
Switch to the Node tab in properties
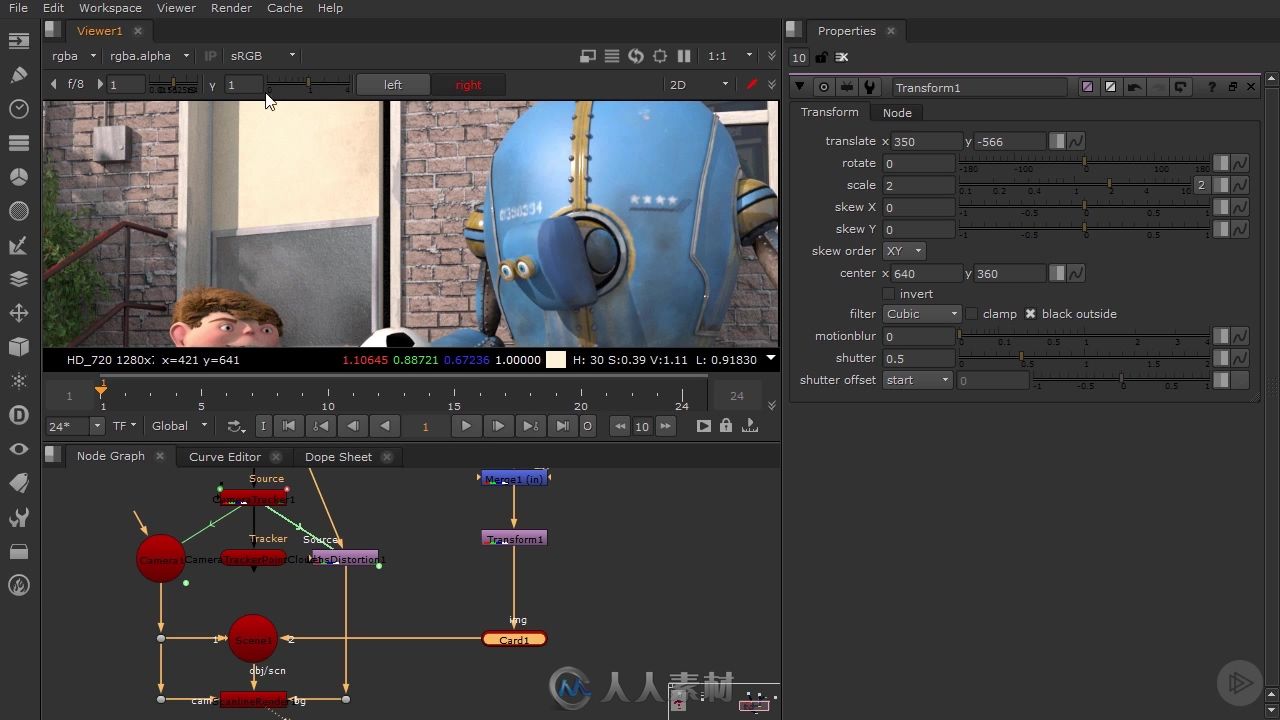(x=897, y=113)
